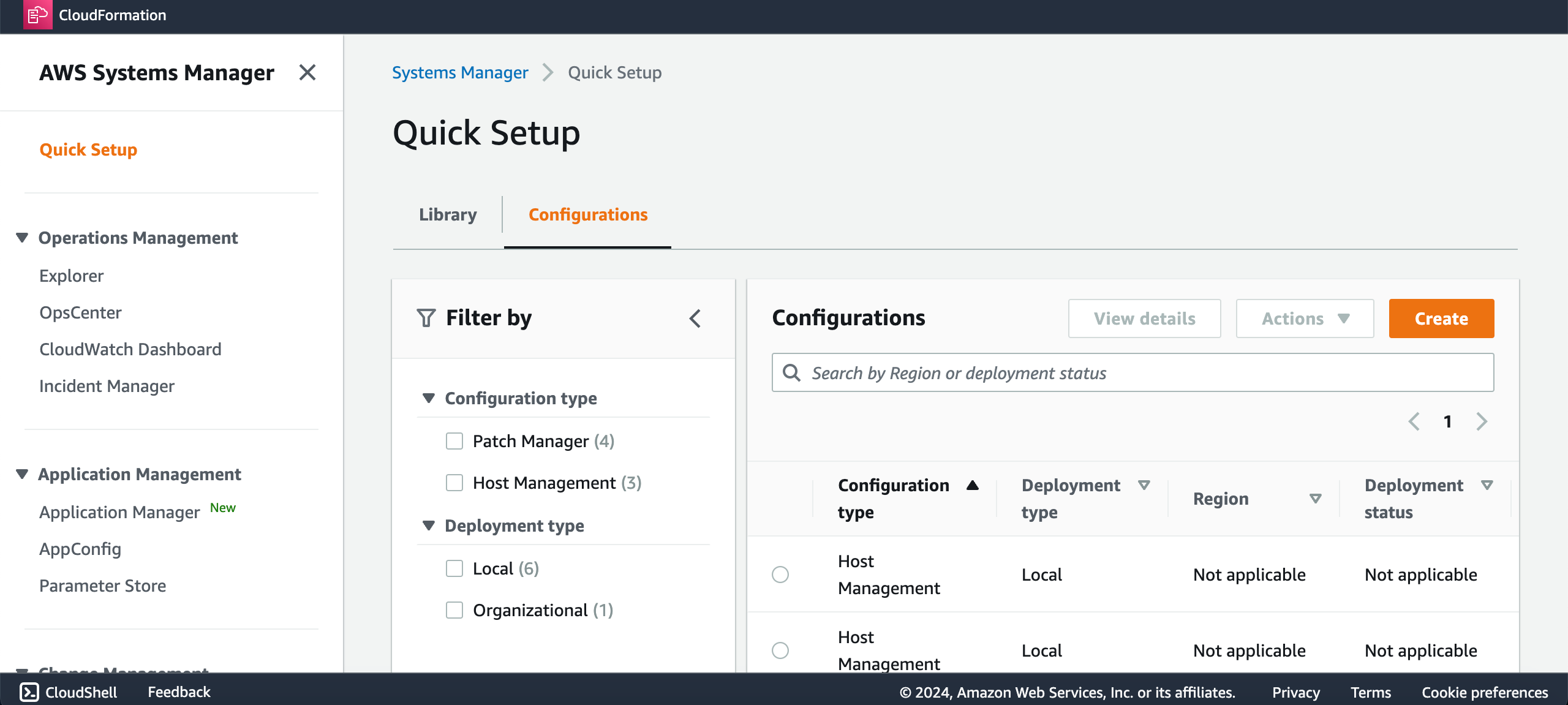
Task: Click the search magnifier icon
Action: (x=792, y=372)
